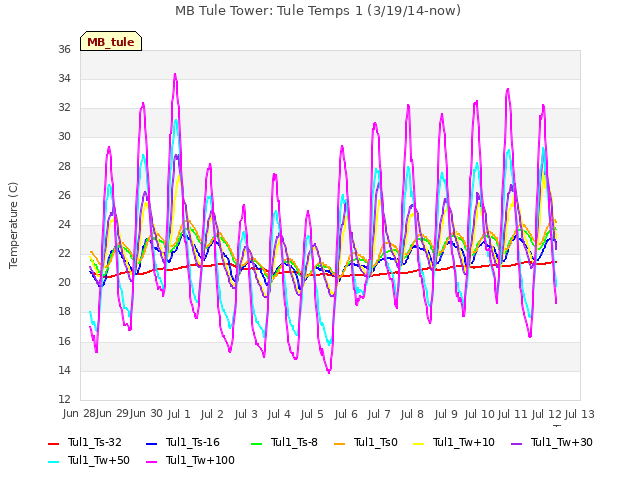Select the Tul1_Tw+30 legend label
Screen dimensions: 640x480
point(562,442)
